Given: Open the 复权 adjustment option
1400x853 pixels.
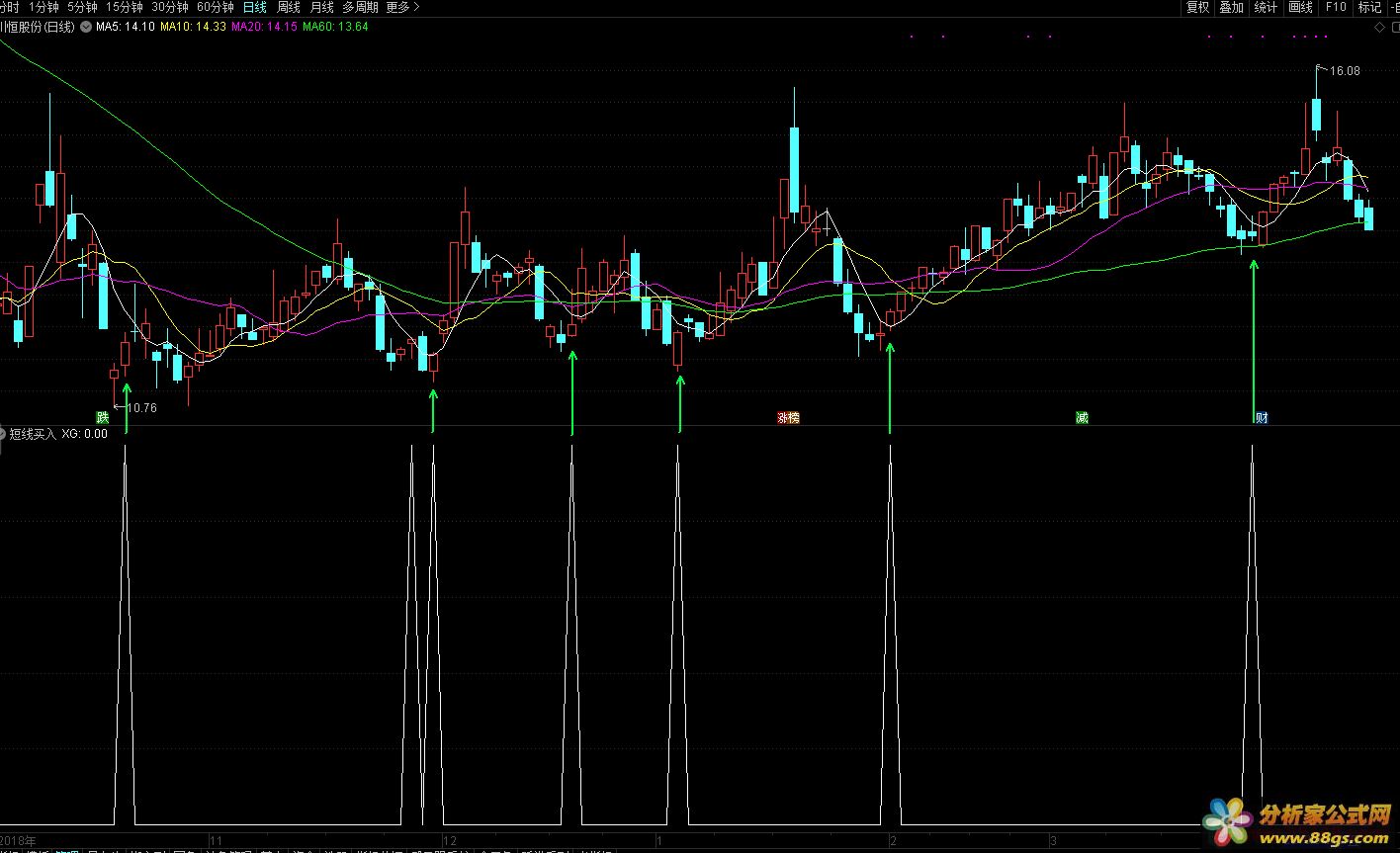Looking at the screenshot, I should (x=1197, y=7).
